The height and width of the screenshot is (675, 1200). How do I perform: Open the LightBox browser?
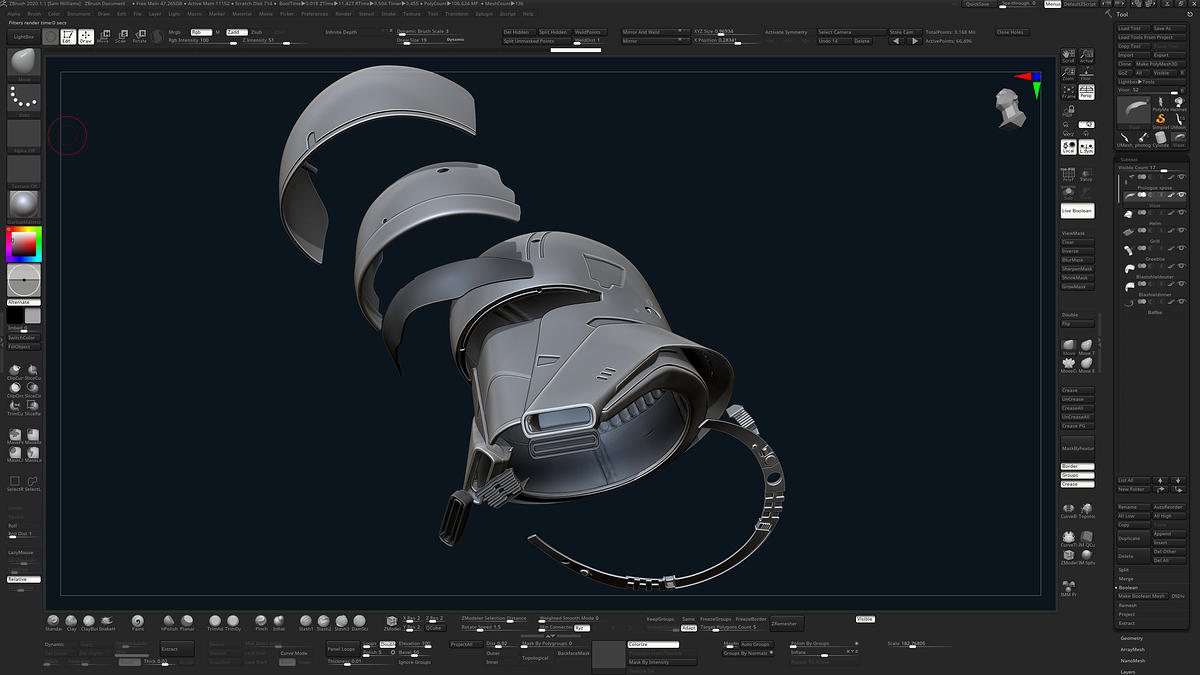point(22,36)
